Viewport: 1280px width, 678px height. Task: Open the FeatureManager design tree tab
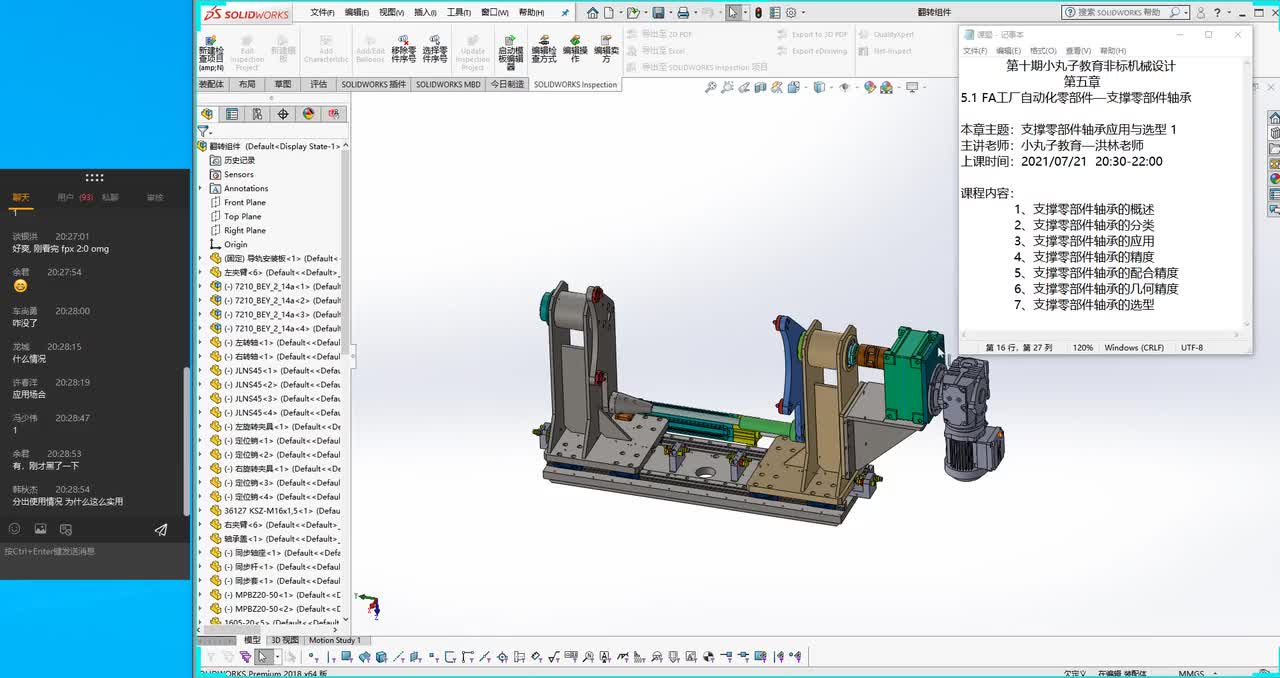pyautogui.click(x=207, y=114)
